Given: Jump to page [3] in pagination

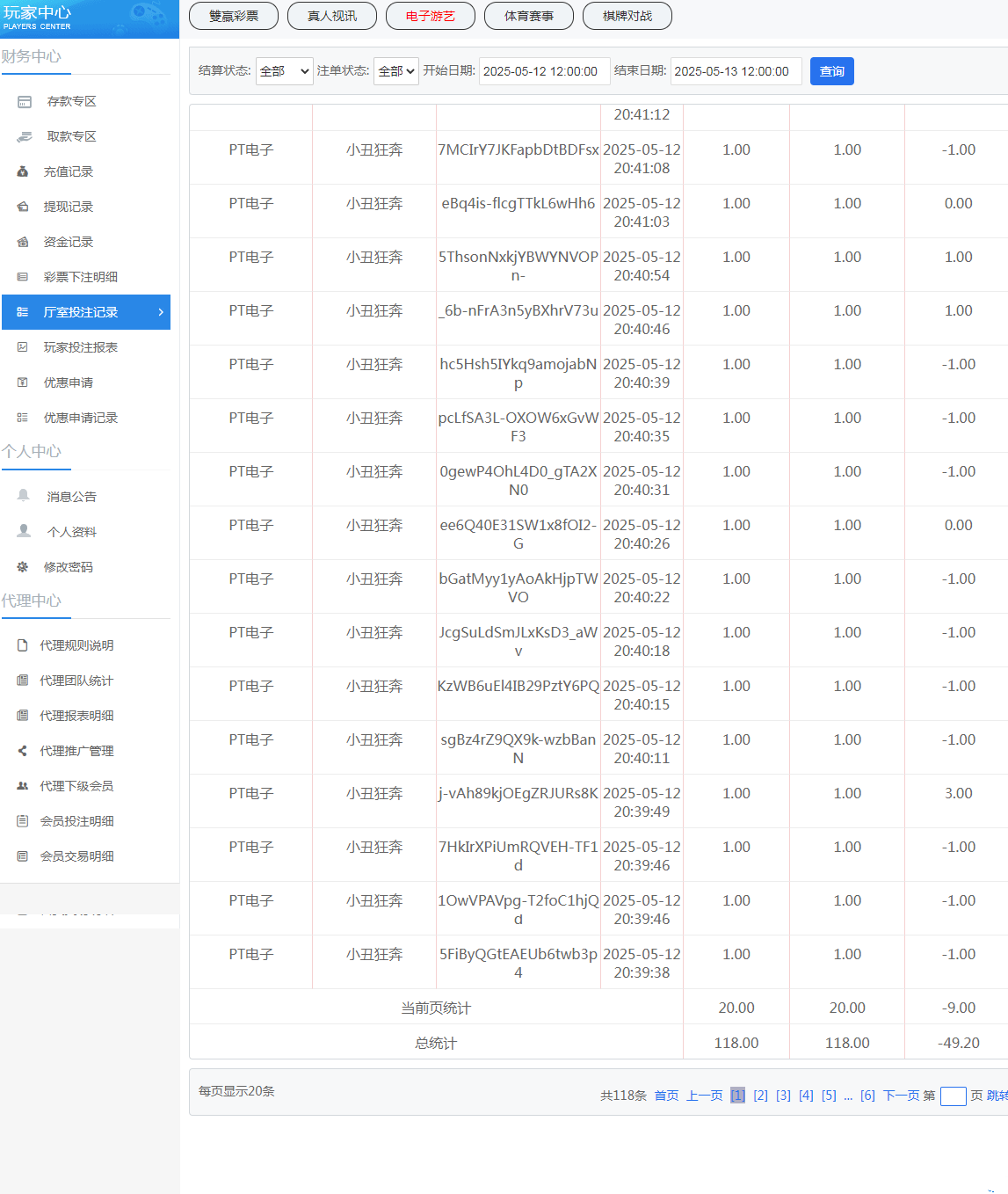Looking at the screenshot, I should [783, 1096].
